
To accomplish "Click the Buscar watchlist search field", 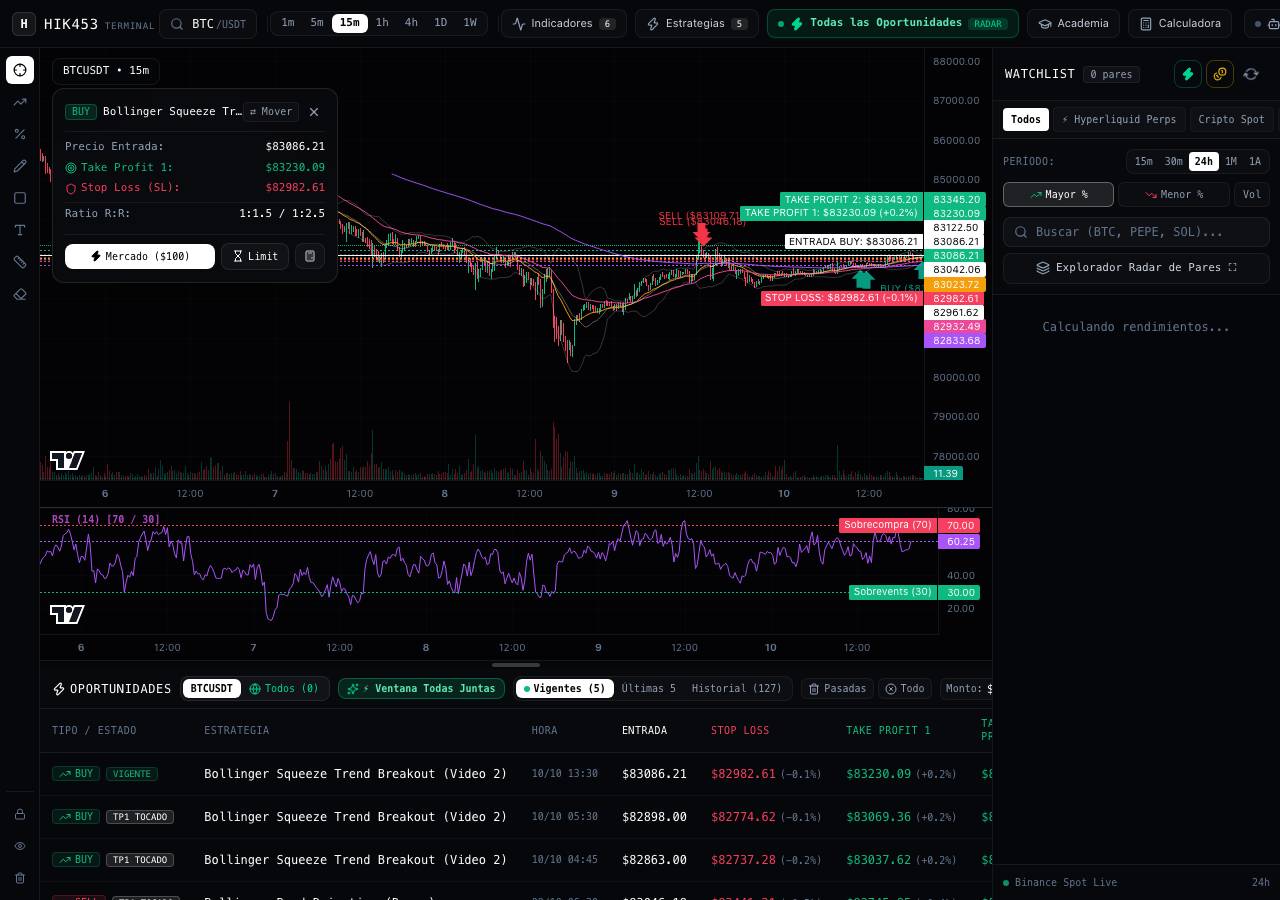I will tap(1136, 232).
